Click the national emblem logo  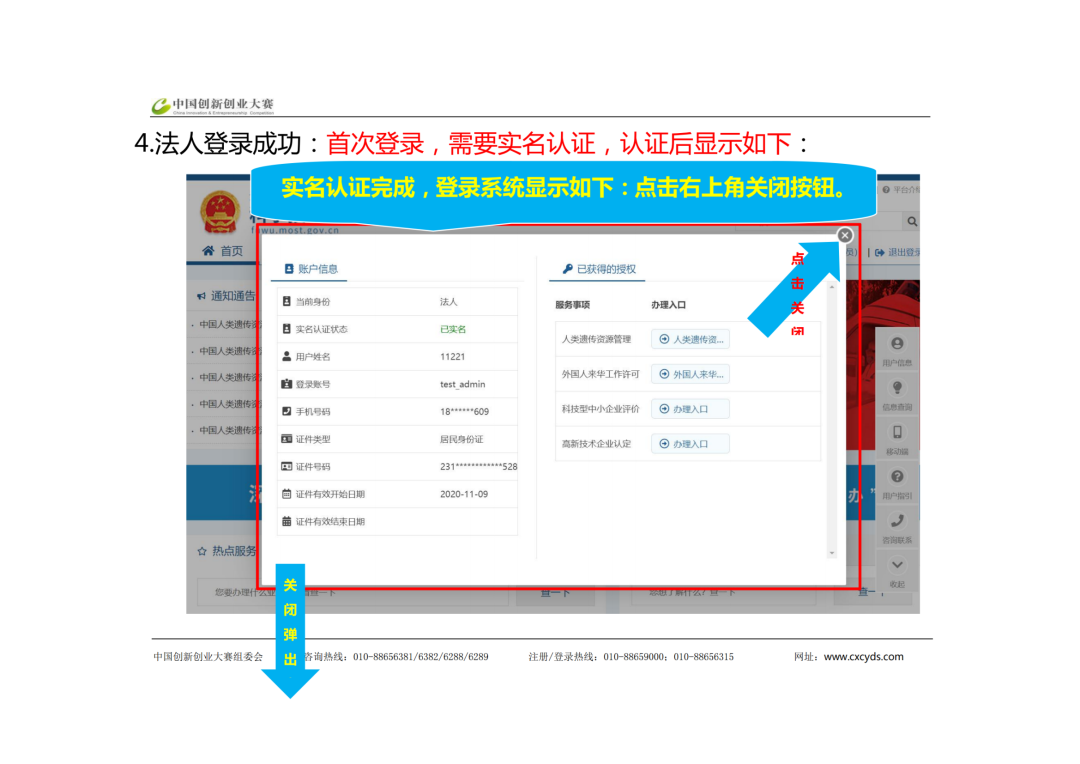click(219, 211)
